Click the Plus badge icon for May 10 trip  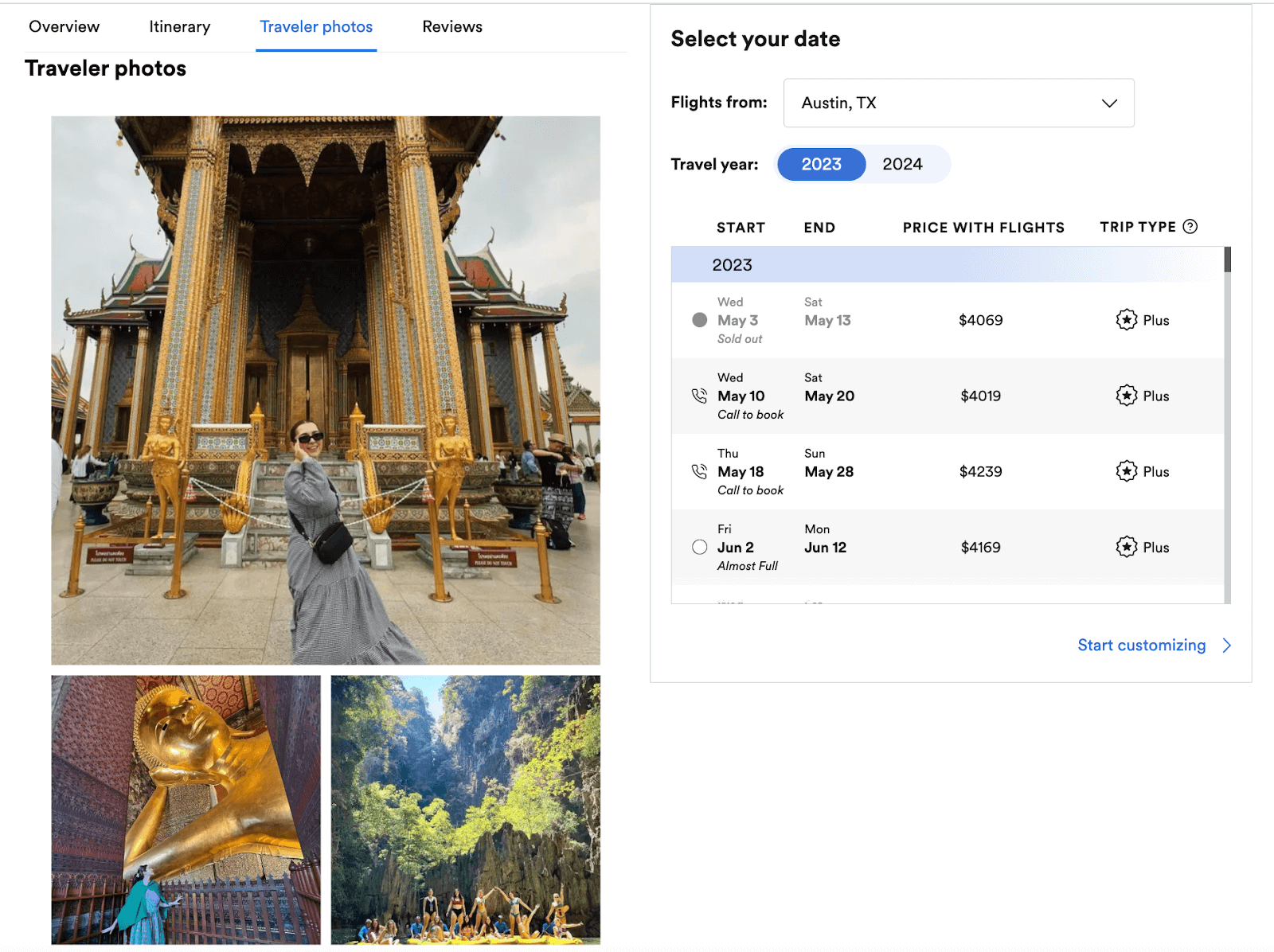[x=1126, y=396]
